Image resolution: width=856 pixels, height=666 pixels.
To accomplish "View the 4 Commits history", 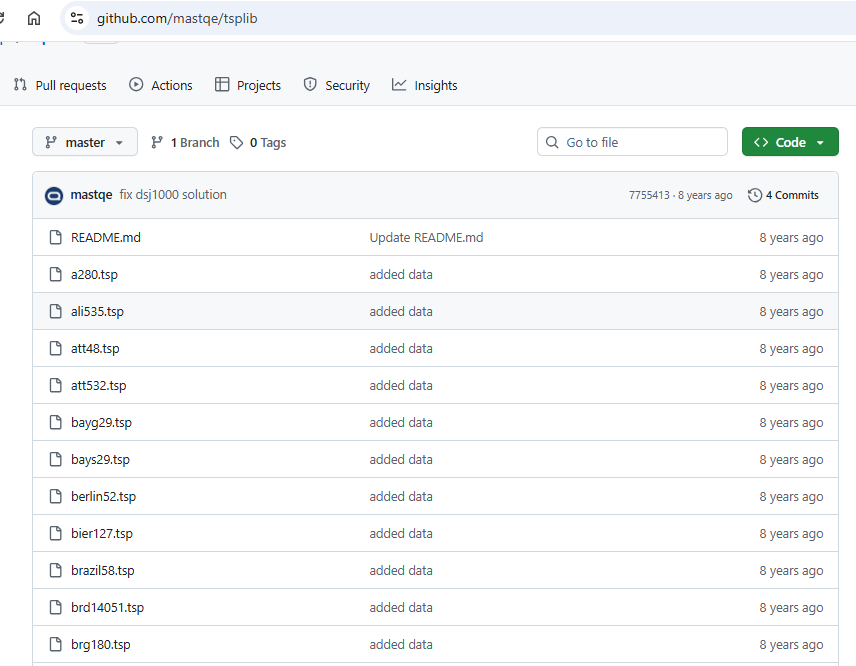I will [791, 195].
